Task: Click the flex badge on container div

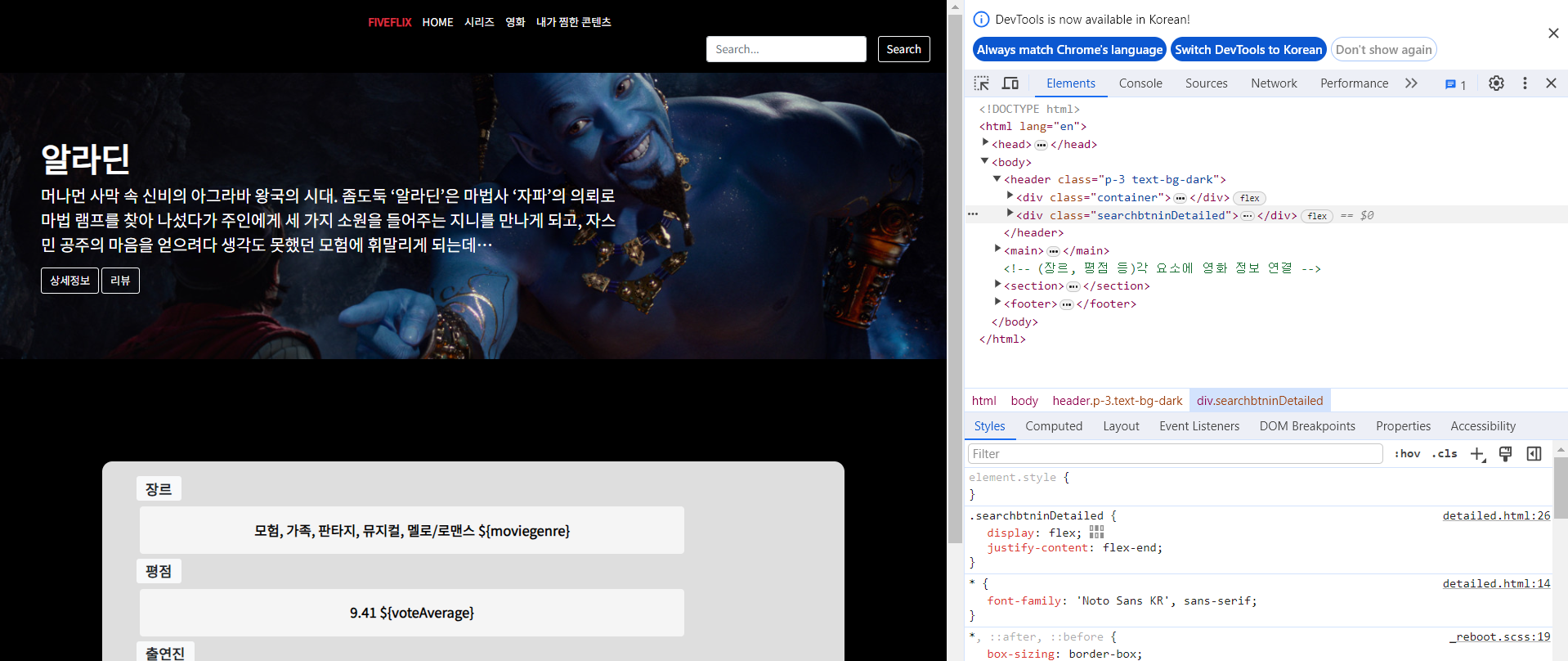Action: 1249,198
